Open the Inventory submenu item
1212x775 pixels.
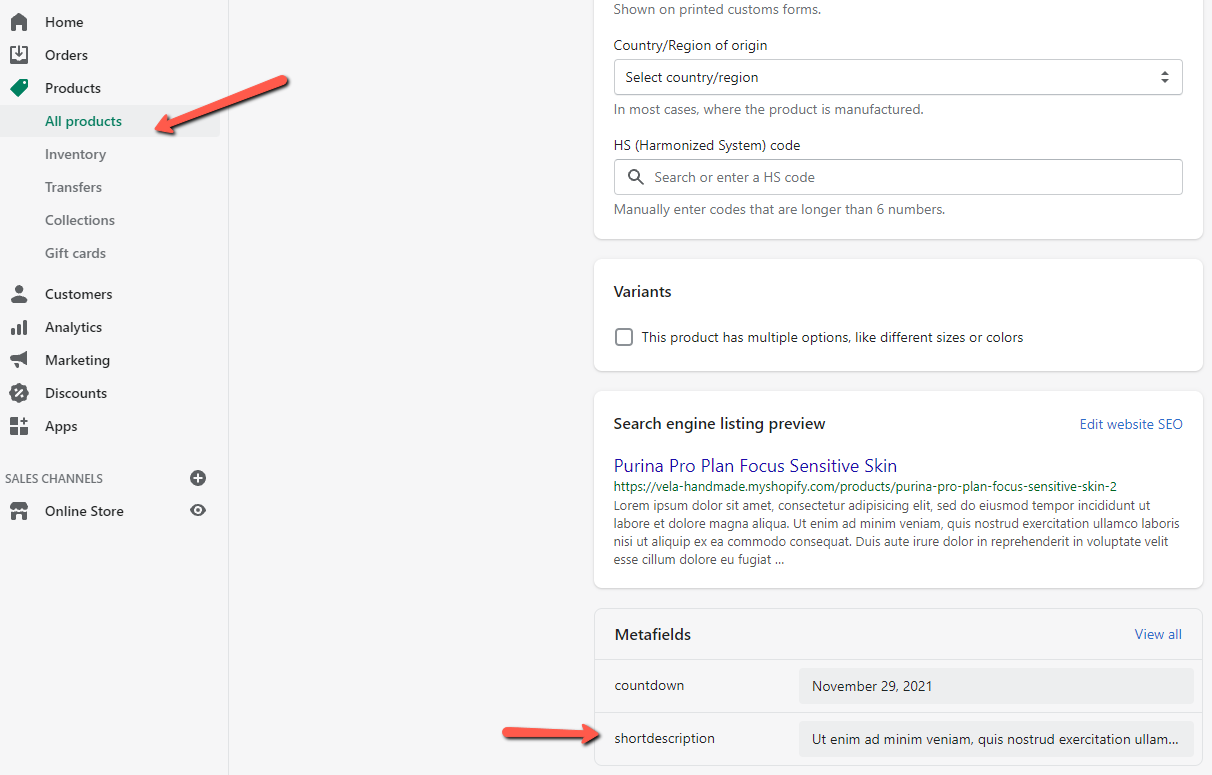point(75,154)
